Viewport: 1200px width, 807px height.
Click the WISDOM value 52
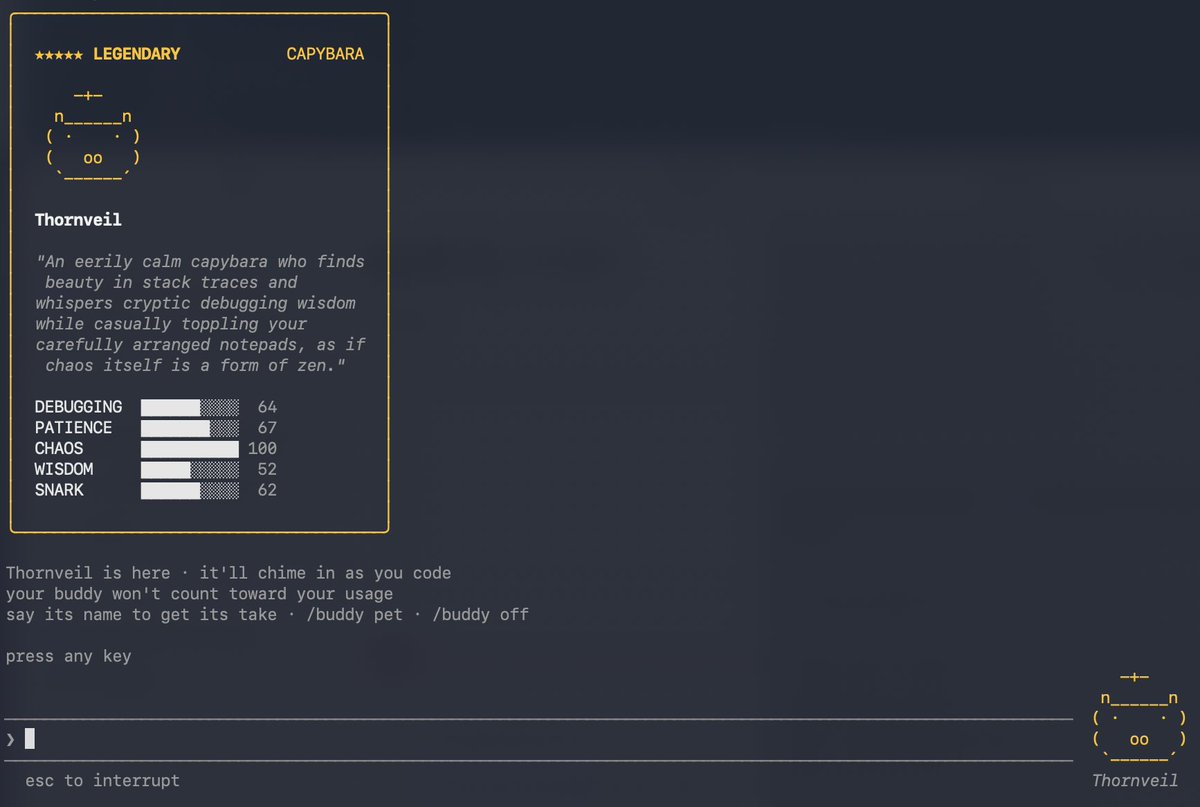267,469
